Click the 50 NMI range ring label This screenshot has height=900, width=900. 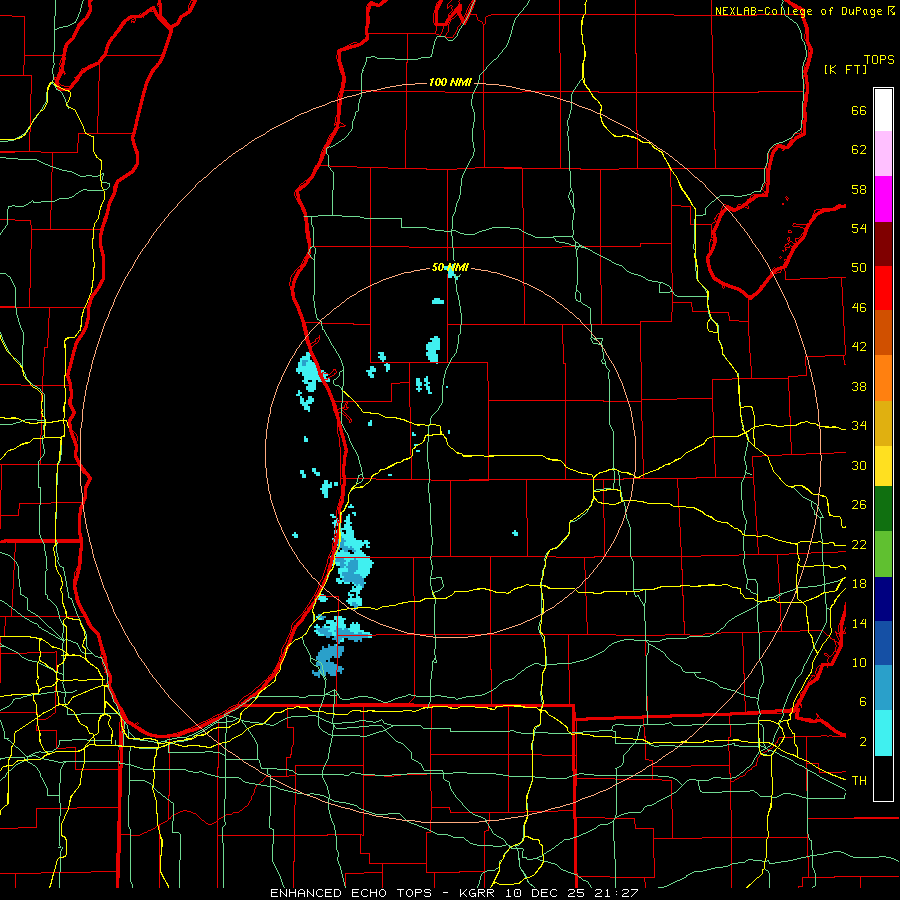450,267
